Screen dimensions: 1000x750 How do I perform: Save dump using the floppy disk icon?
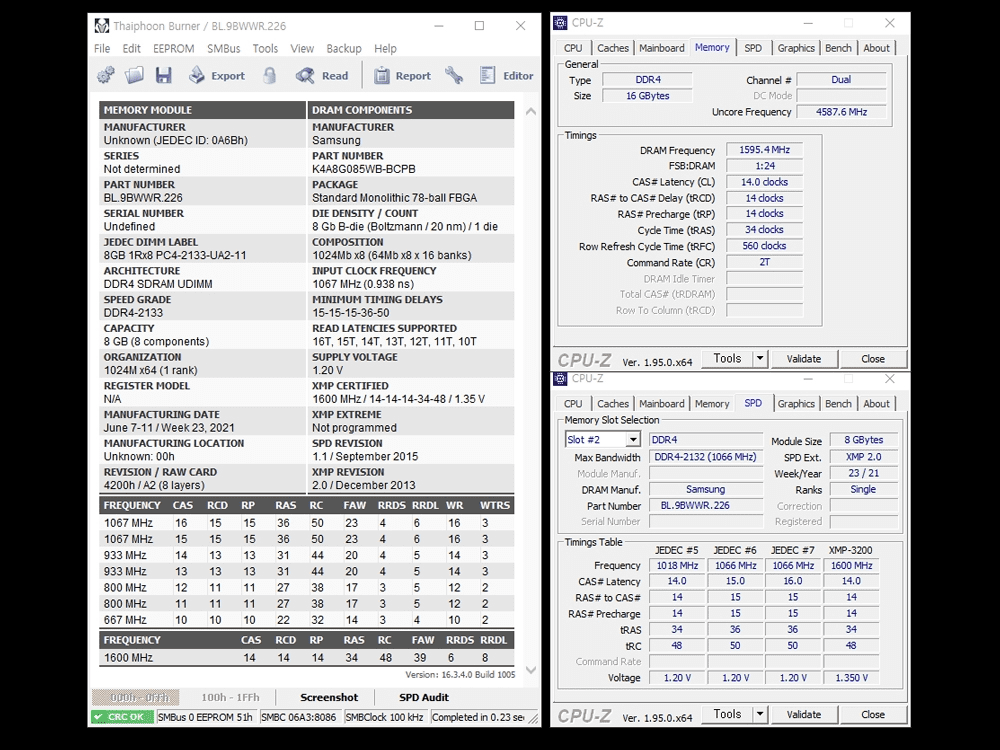click(x=164, y=75)
